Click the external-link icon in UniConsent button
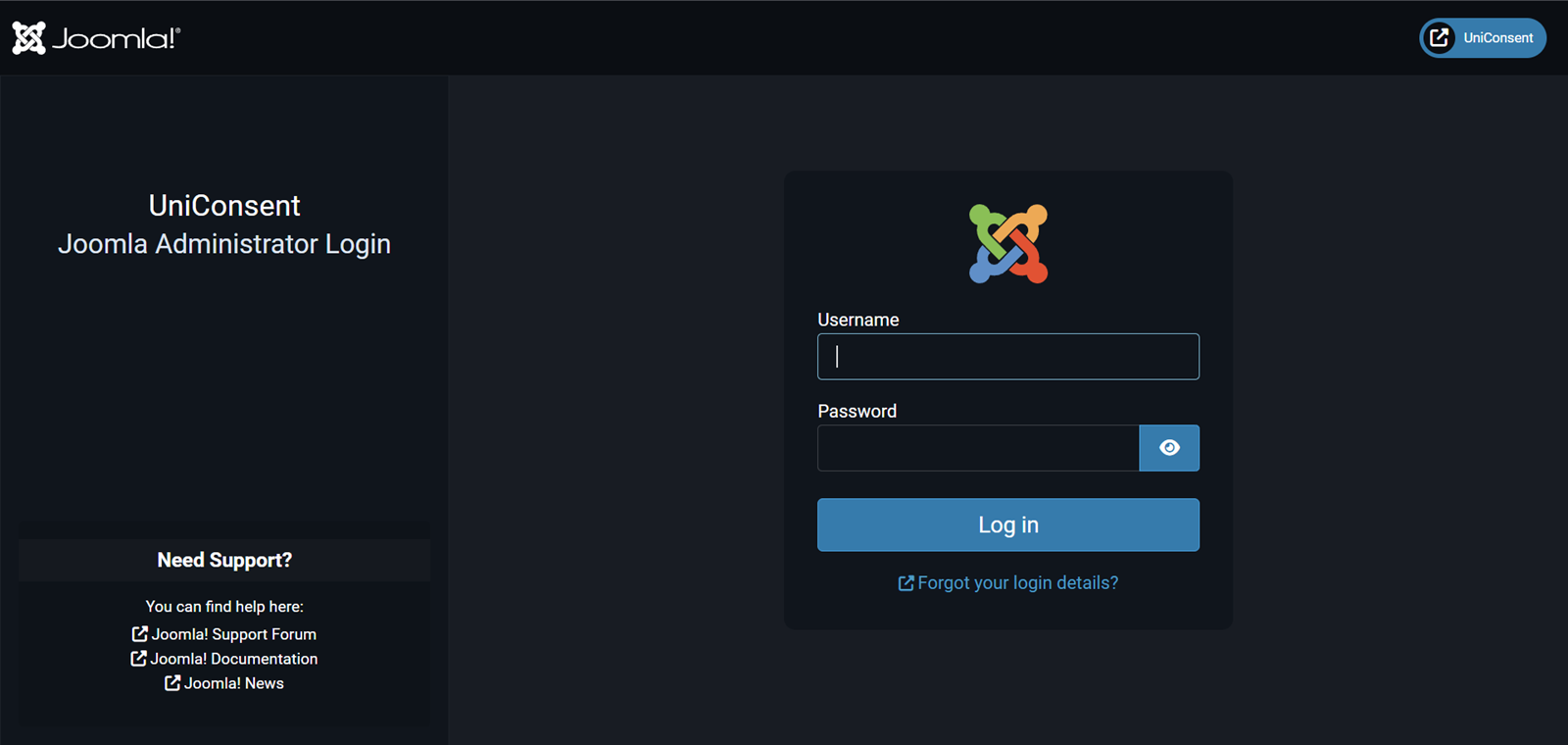The width and height of the screenshot is (1568, 745). click(x=1439, y=38)
